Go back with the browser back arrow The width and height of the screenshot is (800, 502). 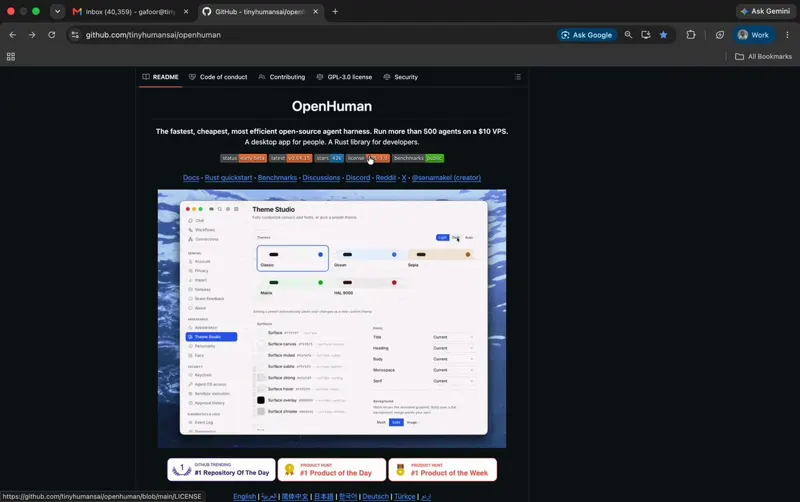13,35
